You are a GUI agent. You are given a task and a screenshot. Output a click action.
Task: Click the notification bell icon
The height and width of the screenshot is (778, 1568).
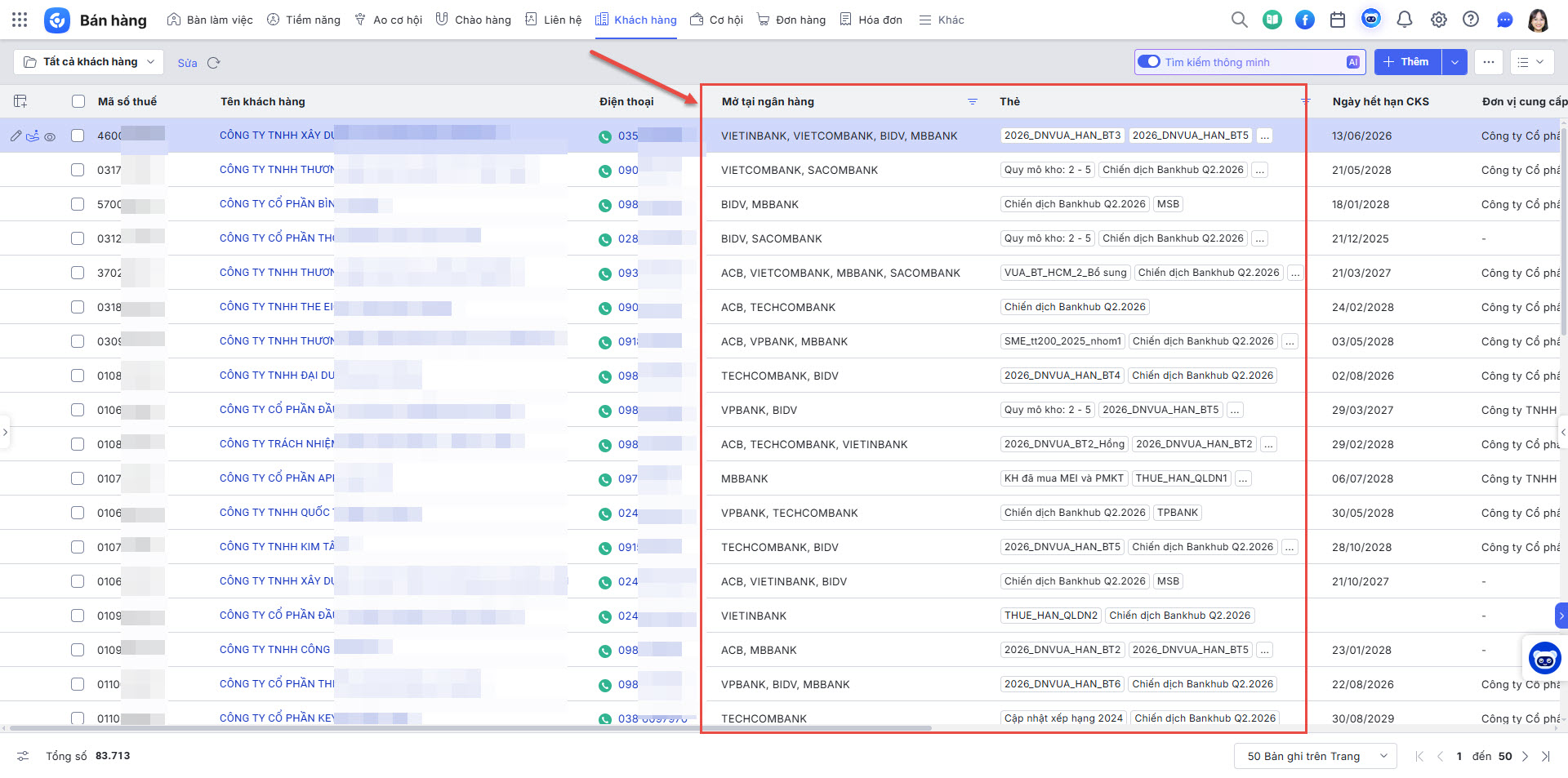coord(1405,20)
